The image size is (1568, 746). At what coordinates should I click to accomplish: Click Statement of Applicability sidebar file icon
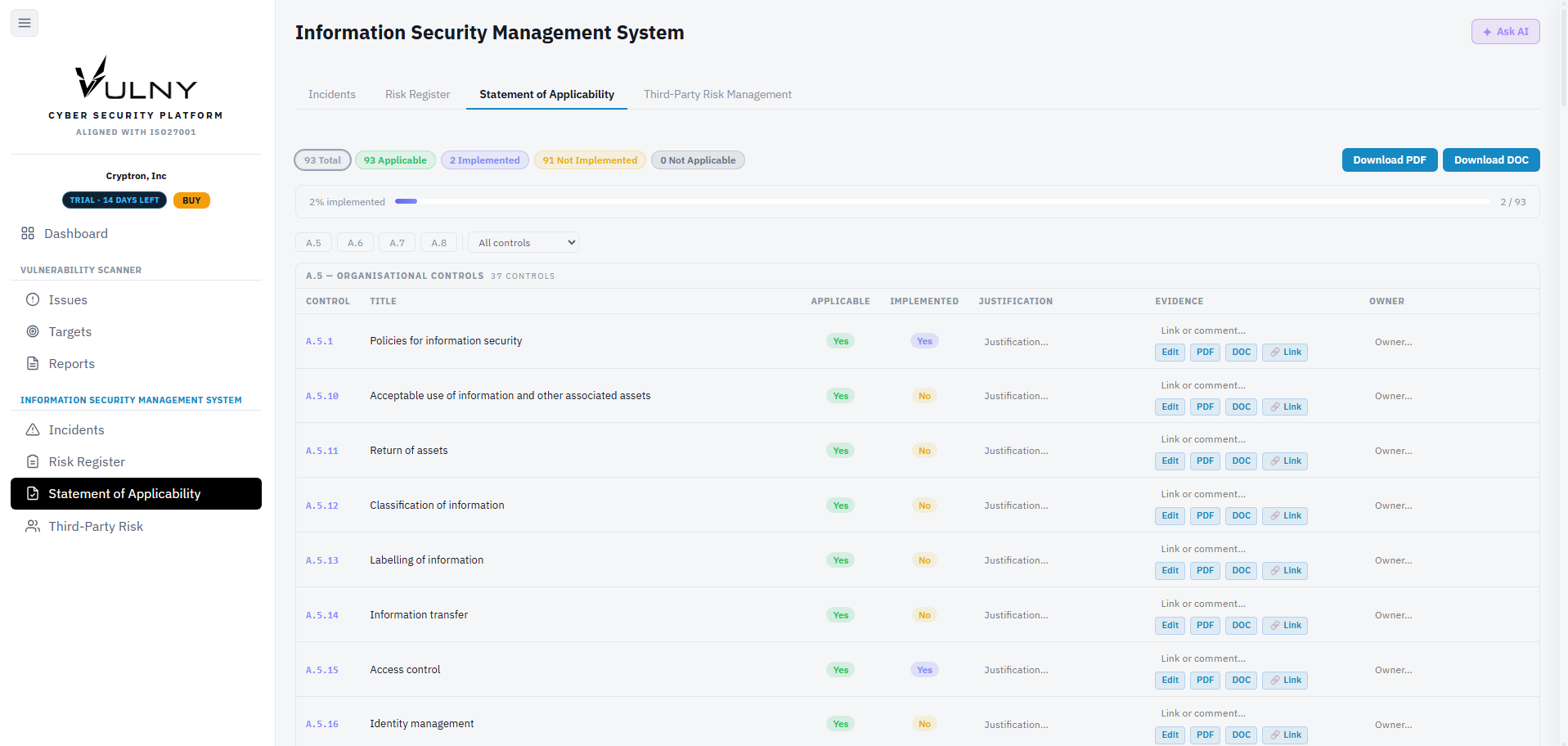pyautogui.click(x=33, y=493)
